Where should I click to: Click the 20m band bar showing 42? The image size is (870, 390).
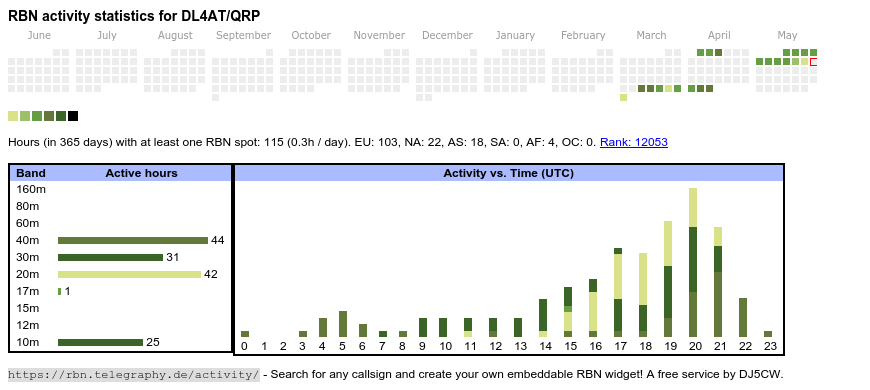(129, 274)
